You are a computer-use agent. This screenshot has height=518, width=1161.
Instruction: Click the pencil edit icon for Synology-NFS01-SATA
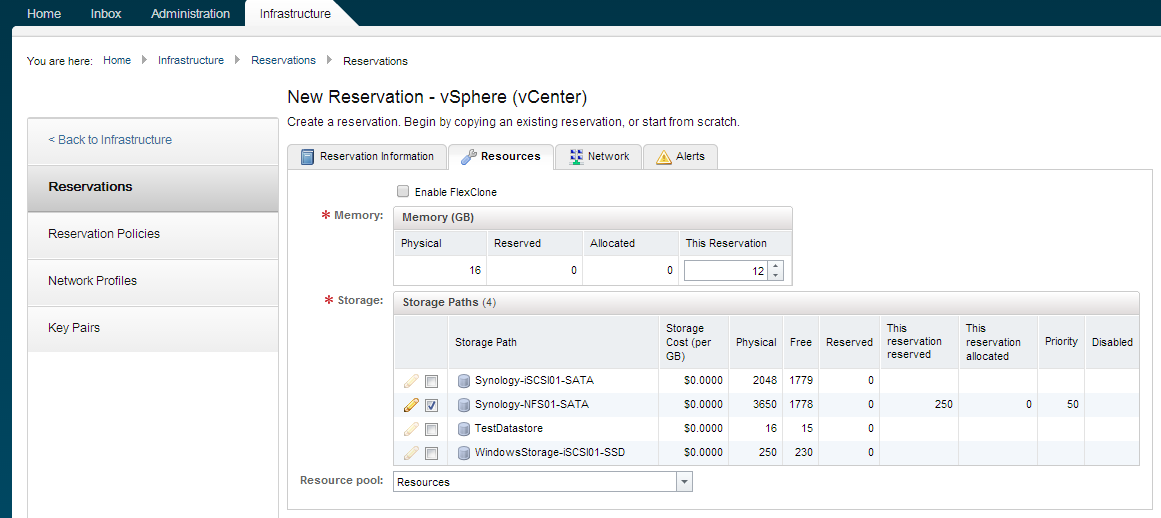point(411,405)
